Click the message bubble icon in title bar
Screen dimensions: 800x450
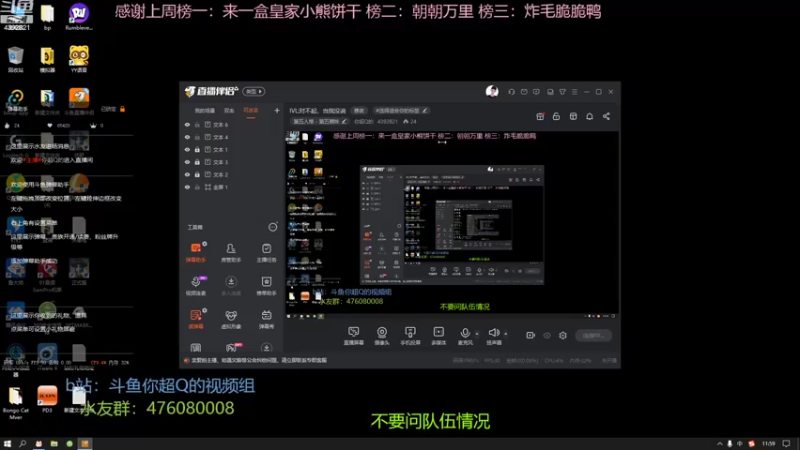pyautogui.click(x=536, y=92)
